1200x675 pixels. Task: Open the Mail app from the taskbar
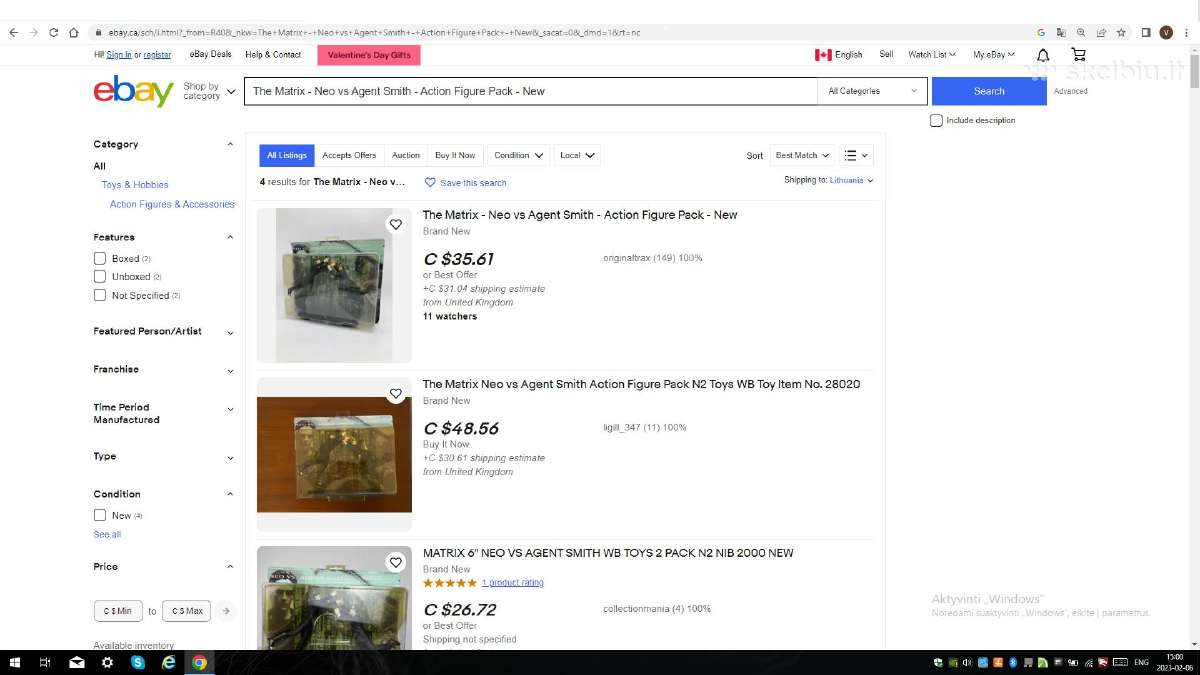tap(77, 662)
